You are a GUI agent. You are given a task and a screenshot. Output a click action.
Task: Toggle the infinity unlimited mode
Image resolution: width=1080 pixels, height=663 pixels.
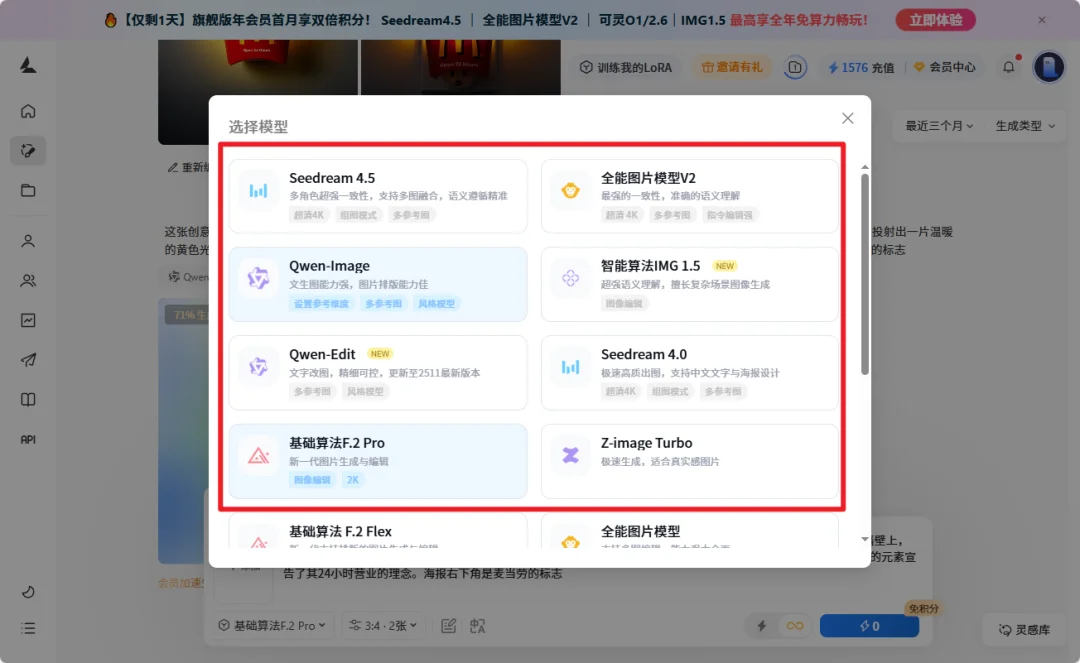(x=795, y=624)
